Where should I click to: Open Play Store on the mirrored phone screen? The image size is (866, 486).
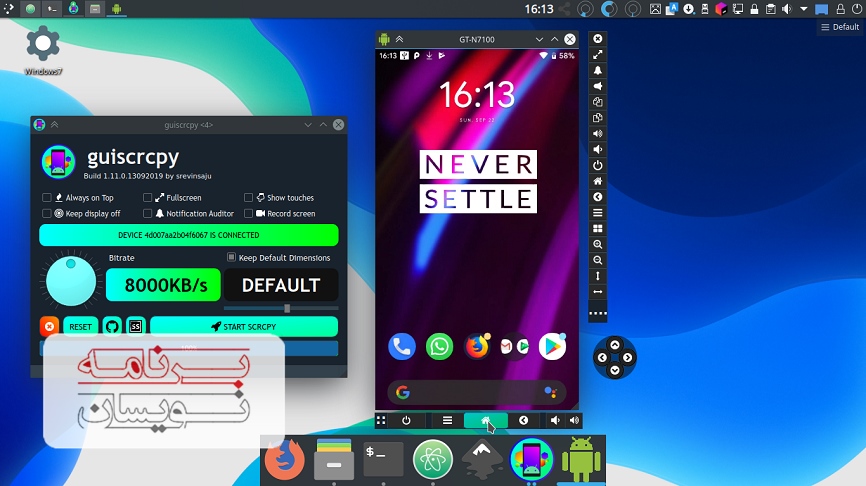tap(552, 347)
